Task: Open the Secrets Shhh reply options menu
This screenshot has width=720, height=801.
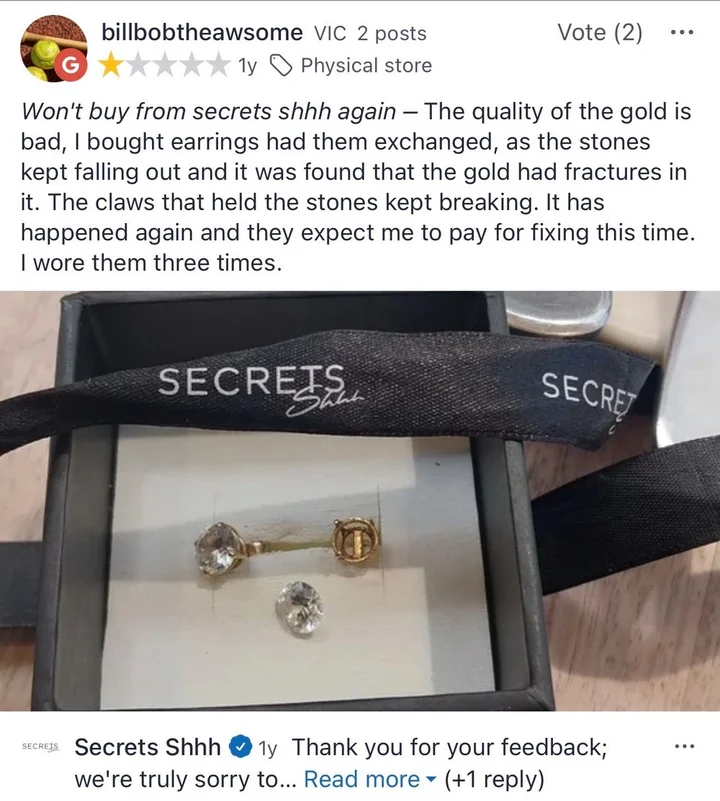Action: 684,747
